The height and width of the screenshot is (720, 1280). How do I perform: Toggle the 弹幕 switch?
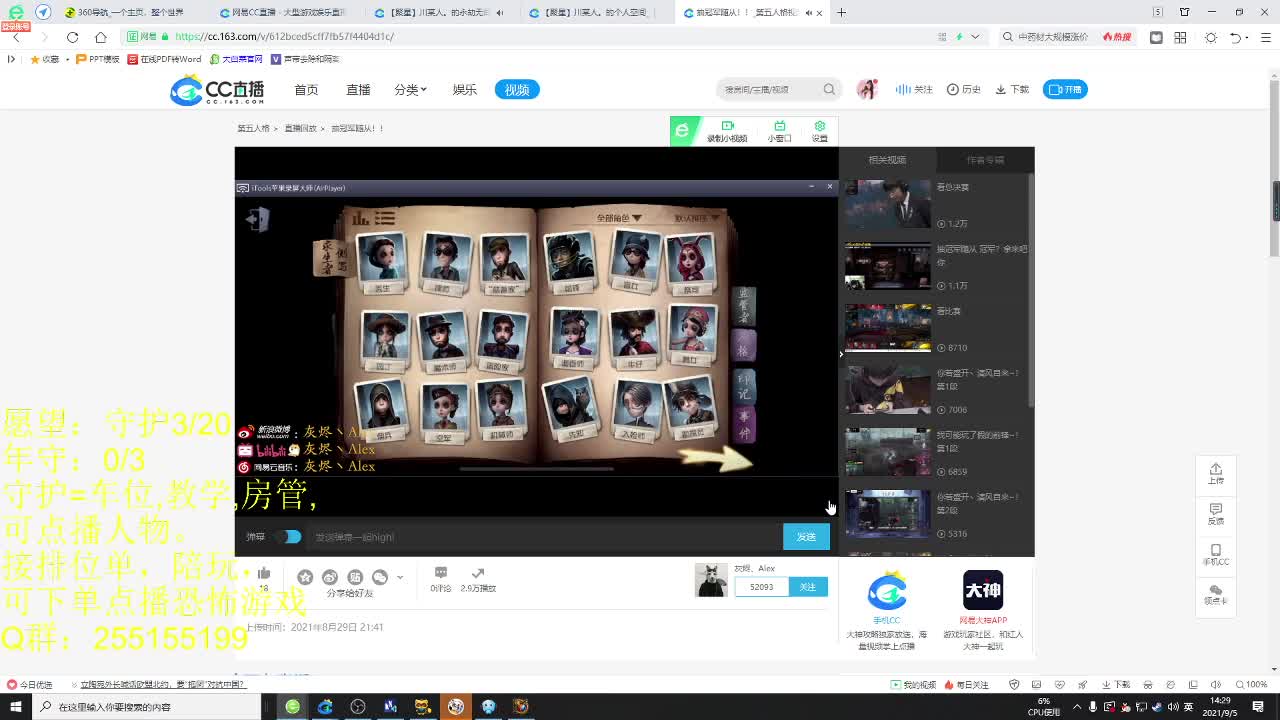(x=289, y=537)
